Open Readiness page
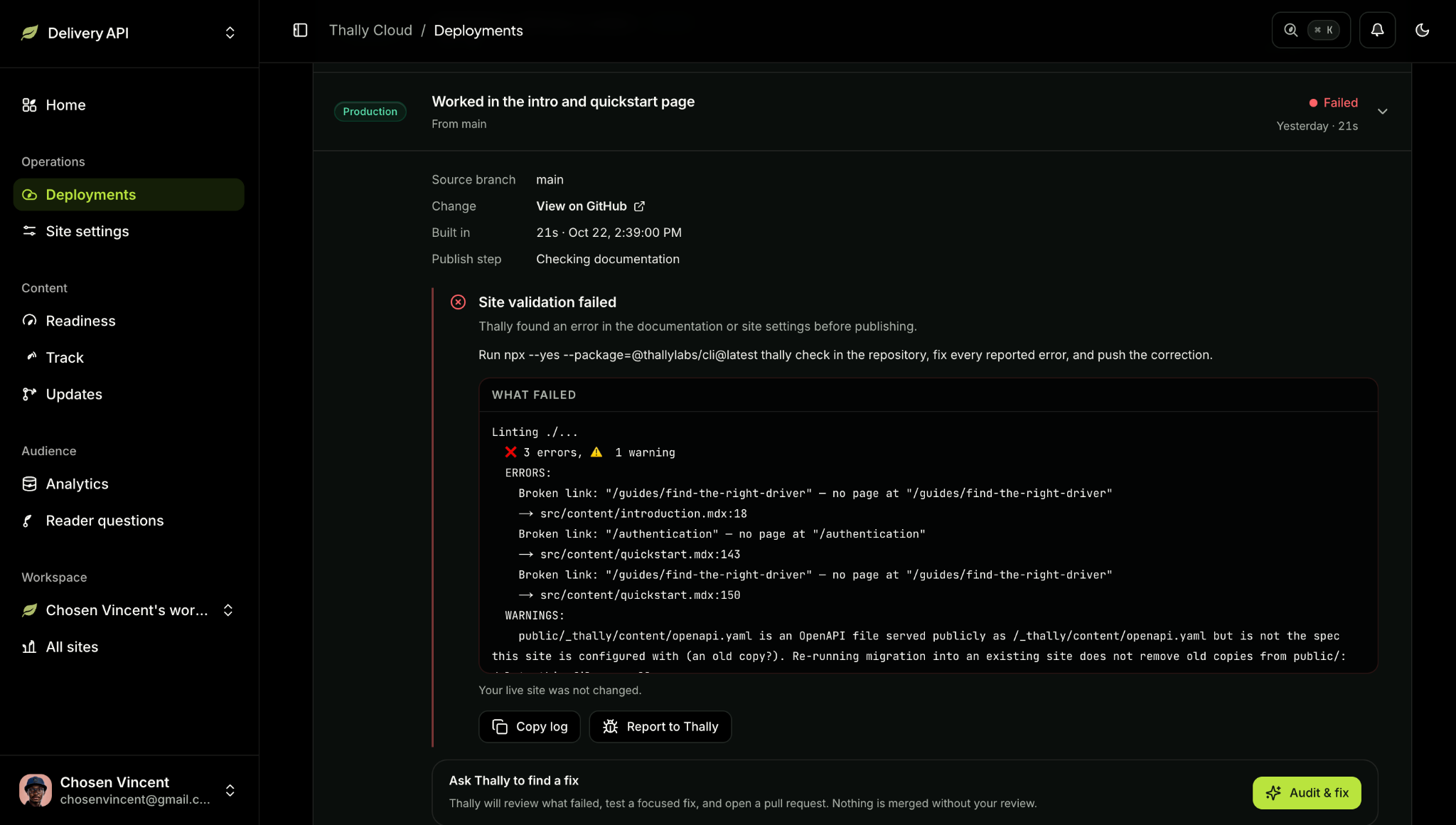This screenshot has height=825, width=1456. [x=129, y=321]
